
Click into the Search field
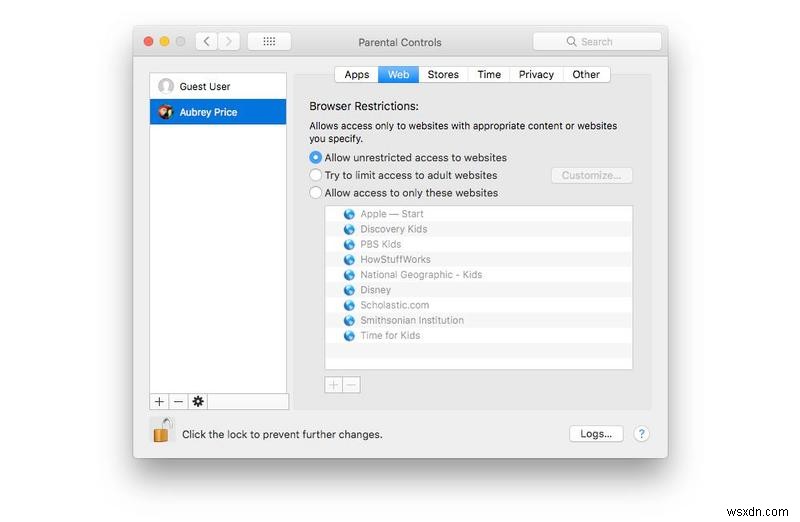597,41
